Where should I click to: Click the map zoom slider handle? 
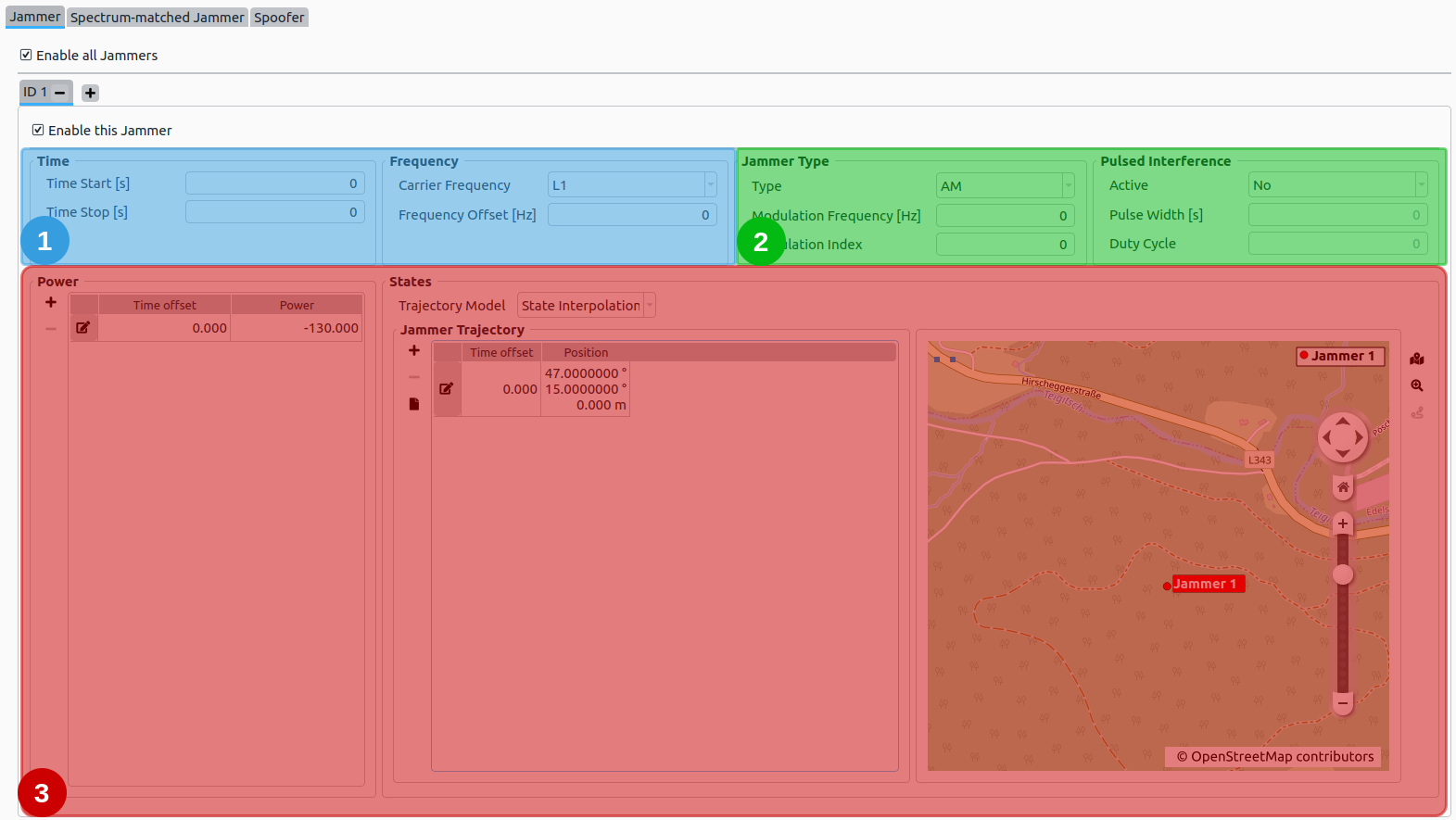coord(1343,575)
